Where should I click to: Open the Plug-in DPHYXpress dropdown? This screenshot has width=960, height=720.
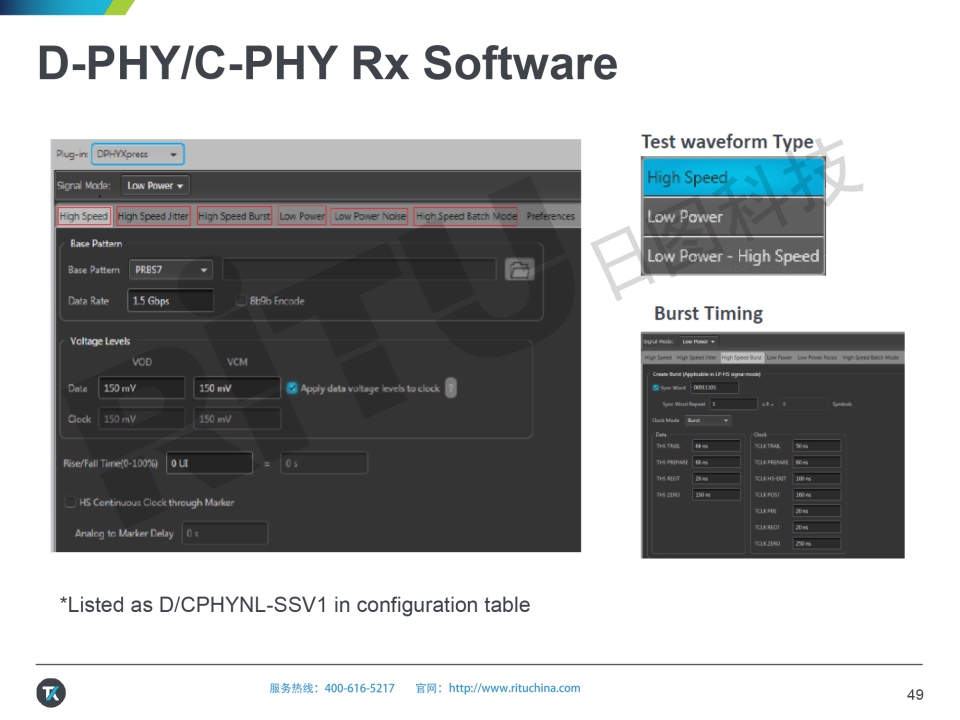coord(138,154)
